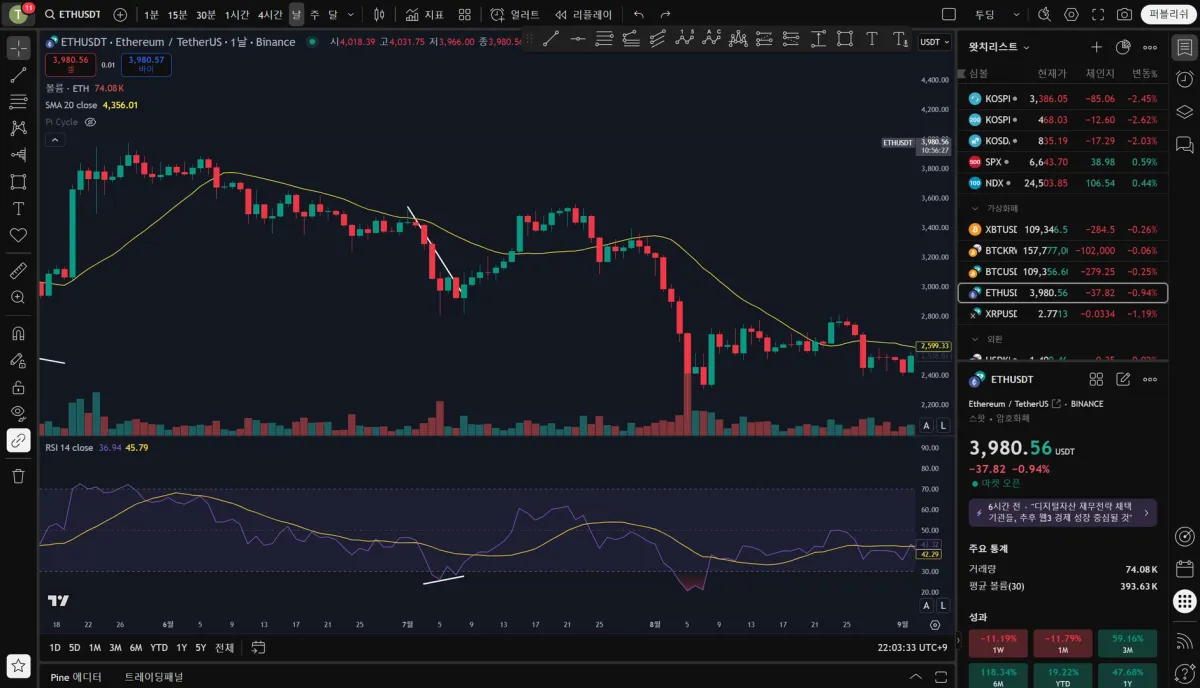Screen dimensions: 1200x688
Task: Open the heart icons tool
Action: 18,235
